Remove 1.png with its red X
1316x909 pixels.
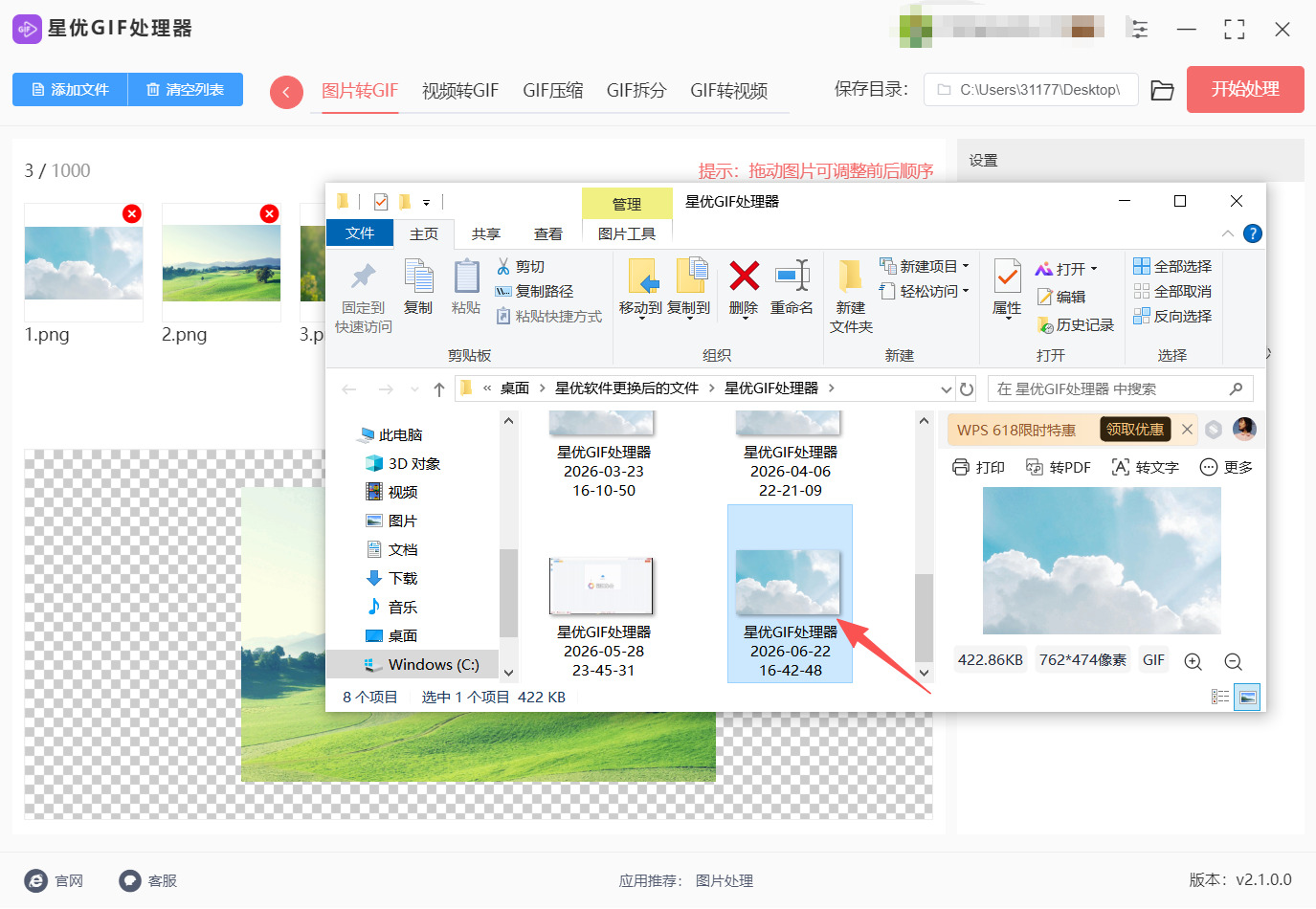[x=132, y=213]
